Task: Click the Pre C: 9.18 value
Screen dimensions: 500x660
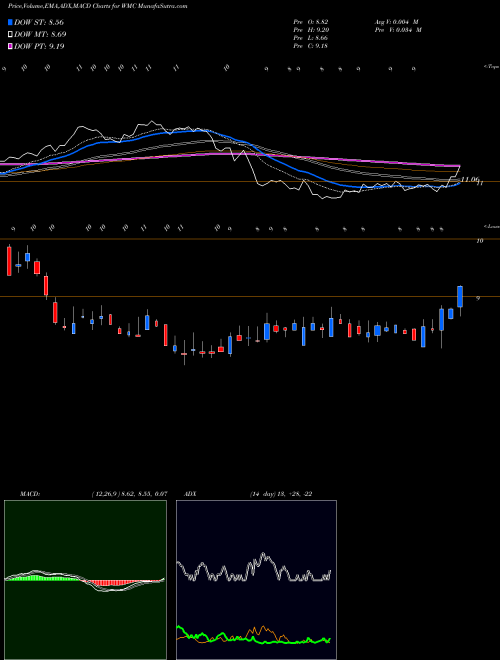Action: coord(311,46)
